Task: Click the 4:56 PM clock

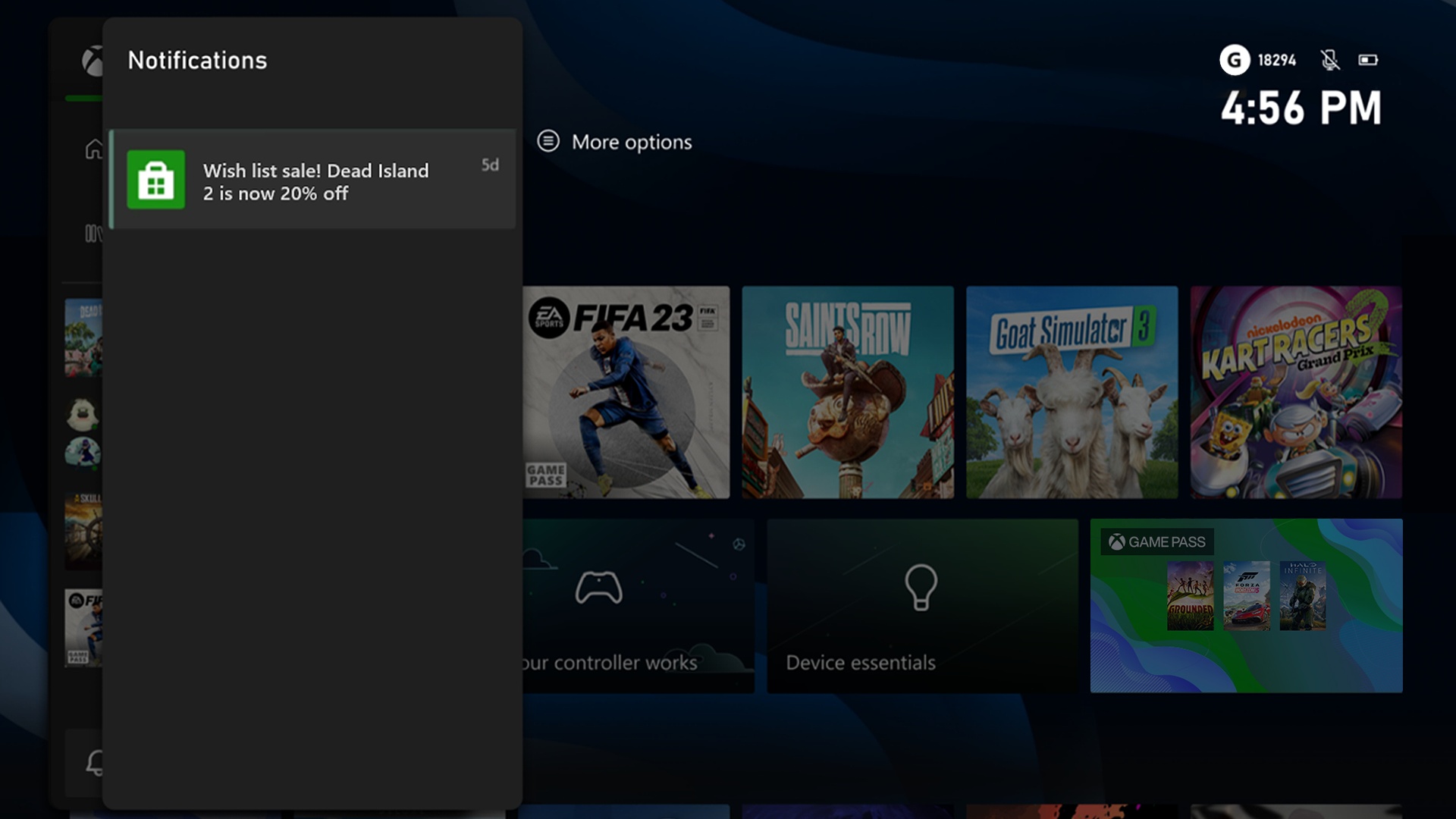Action: click(1301, 108)
